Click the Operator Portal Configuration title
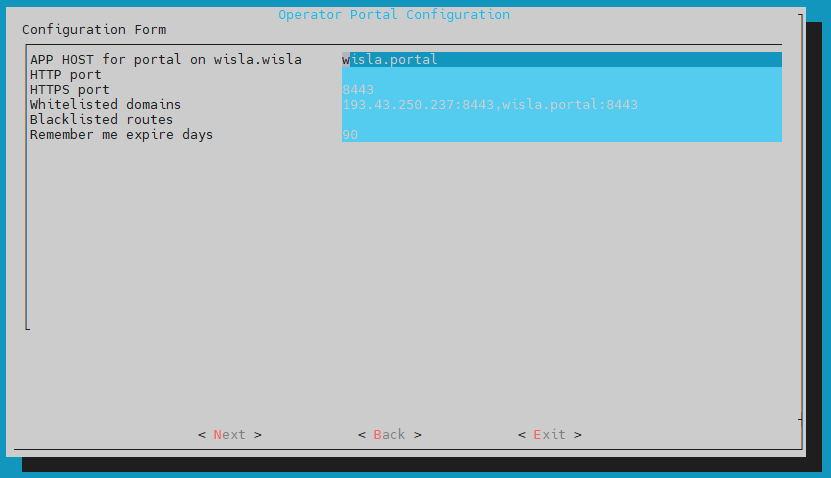This screenshot has height=478, width=831. [393, 15]
